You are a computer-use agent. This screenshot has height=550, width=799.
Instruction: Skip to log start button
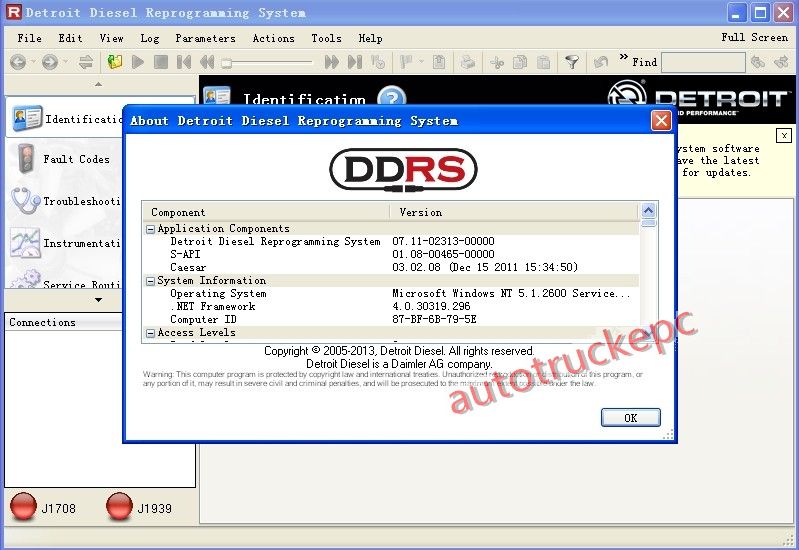pyautogui.click(x=183, y=62)
